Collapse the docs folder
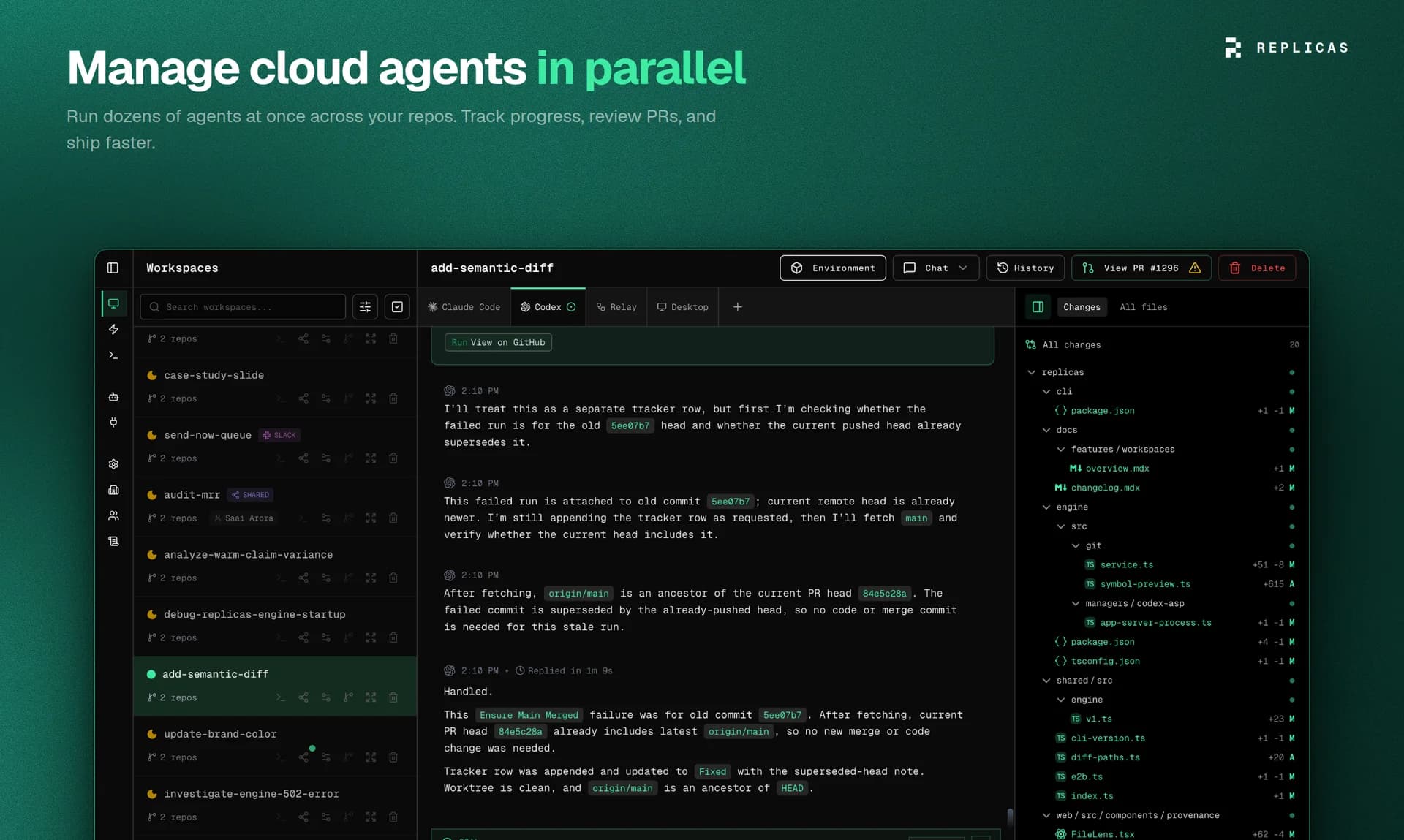The width and height of the screenshot is (1404, 840). (x=1046, y=430)
